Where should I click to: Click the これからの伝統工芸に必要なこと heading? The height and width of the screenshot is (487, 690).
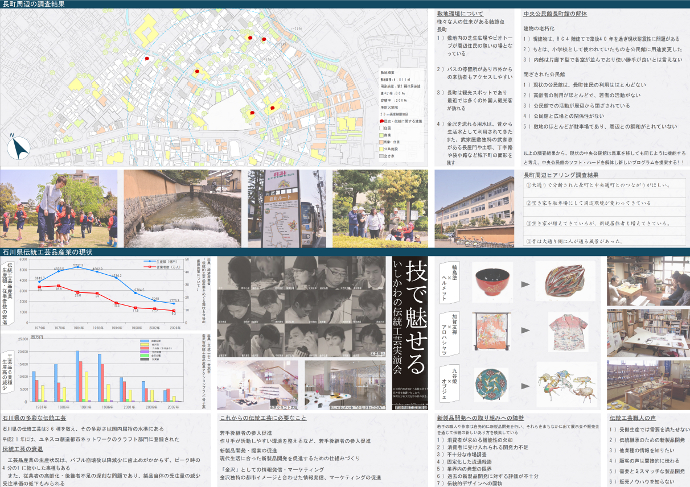click(263, 417)
